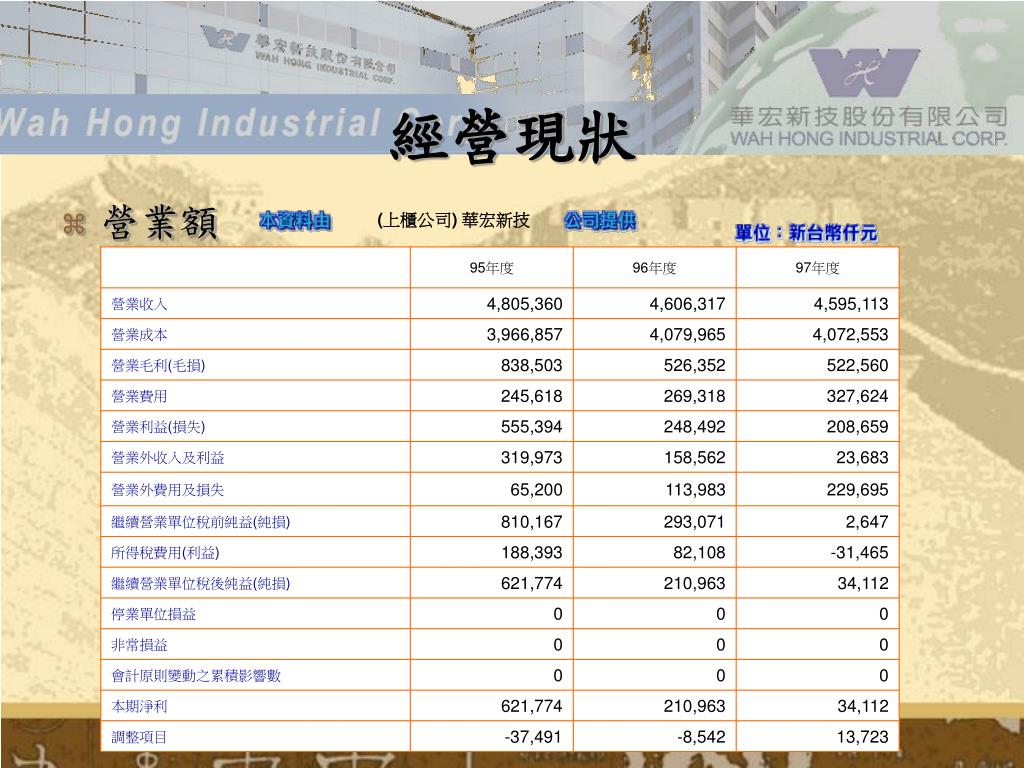
Task: Click the 營業收入 row label
Action: pyautogui.click(x=139, y=304)
